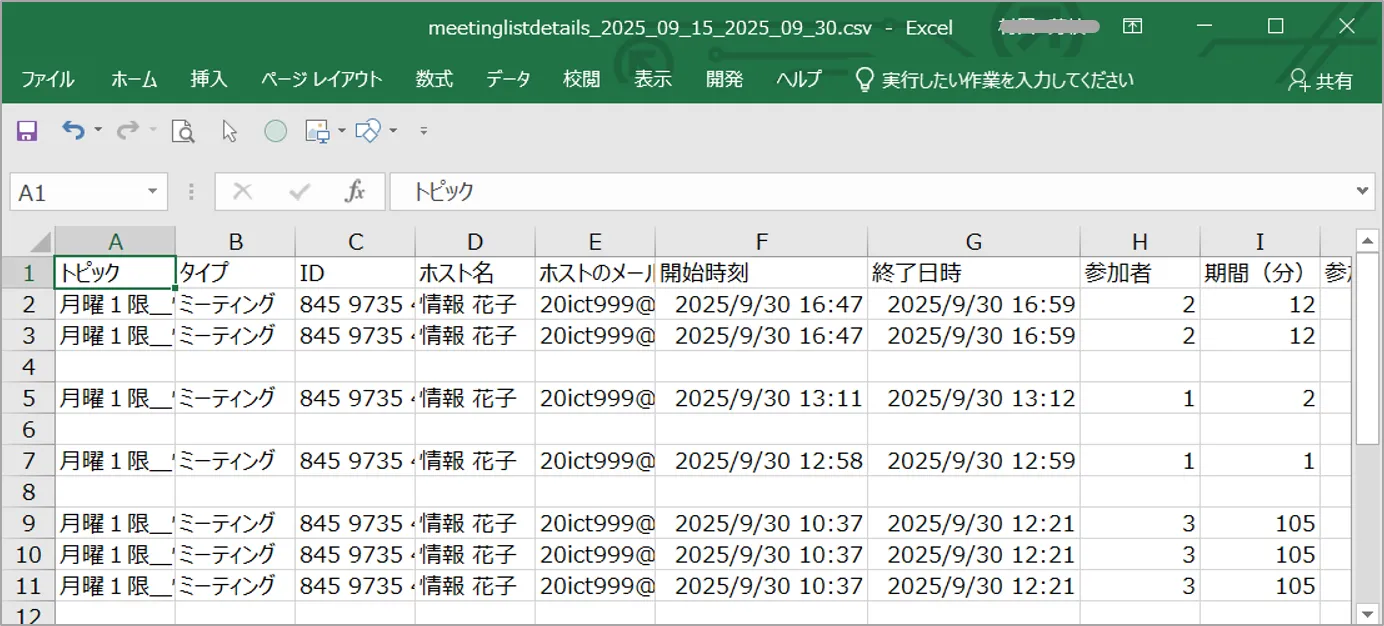
Task: Open the Name Box dropdown
Action: click(x=152, y=192)
